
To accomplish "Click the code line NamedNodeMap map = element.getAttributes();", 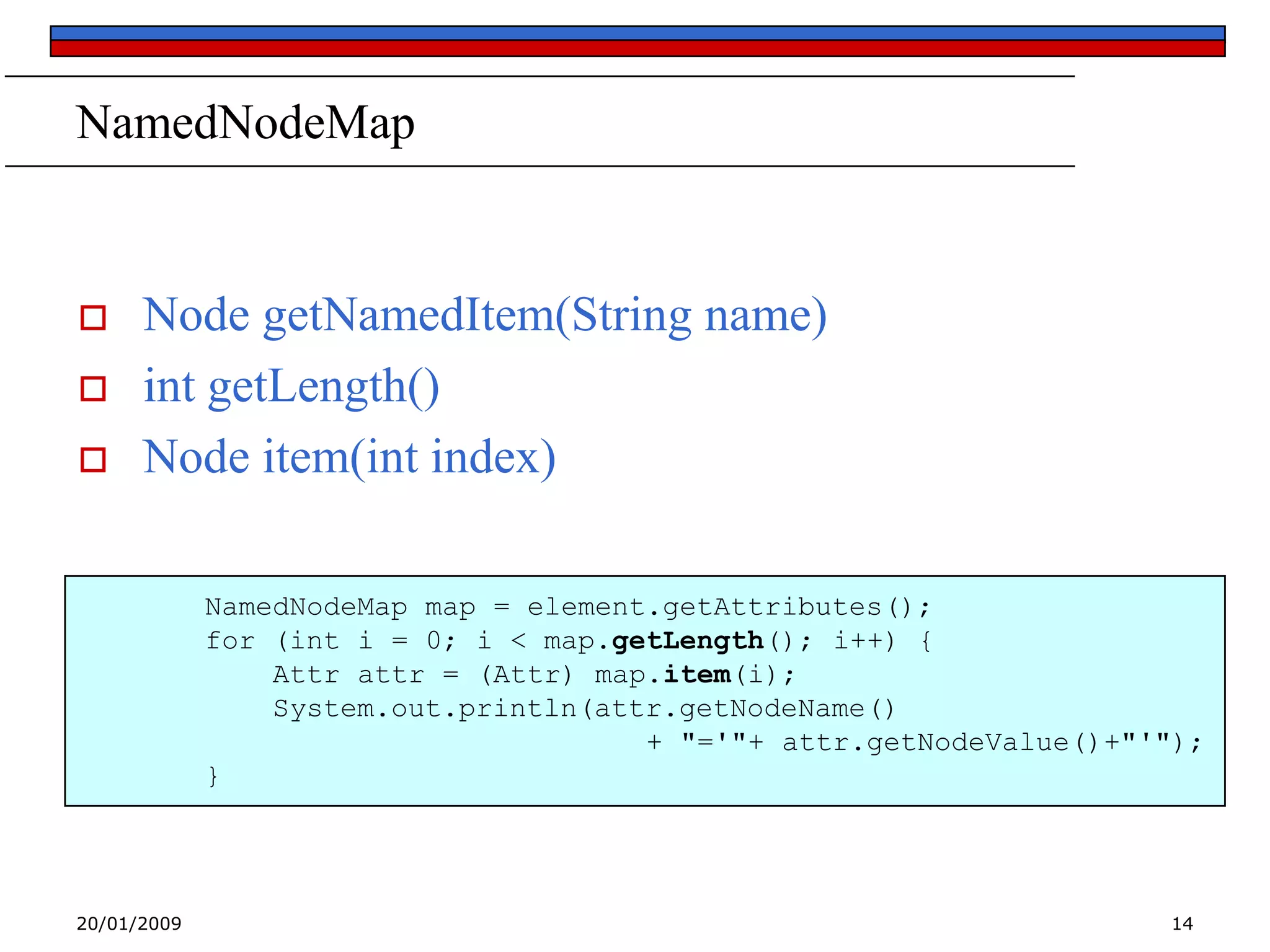I will click(x=567, y=607).
